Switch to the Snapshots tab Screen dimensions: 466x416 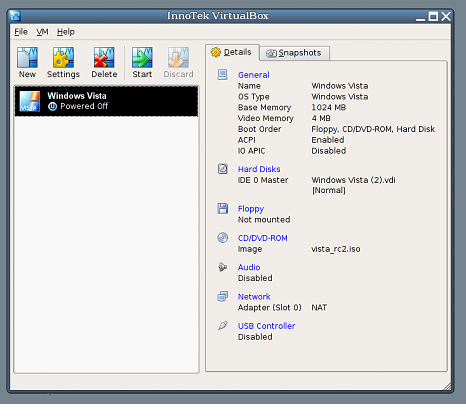(295, 53)
